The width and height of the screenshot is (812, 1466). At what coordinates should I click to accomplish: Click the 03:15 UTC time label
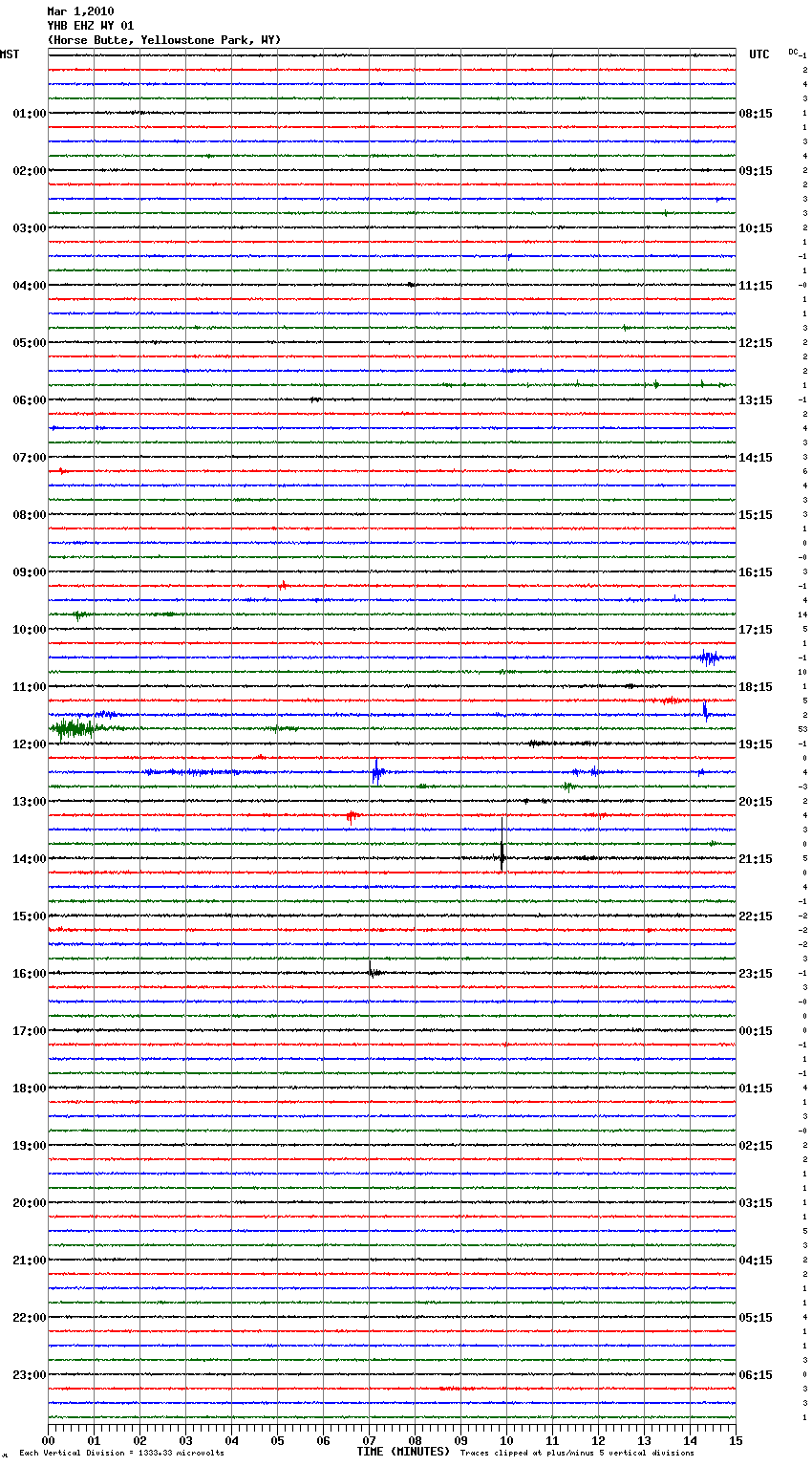coord(756,1203)
